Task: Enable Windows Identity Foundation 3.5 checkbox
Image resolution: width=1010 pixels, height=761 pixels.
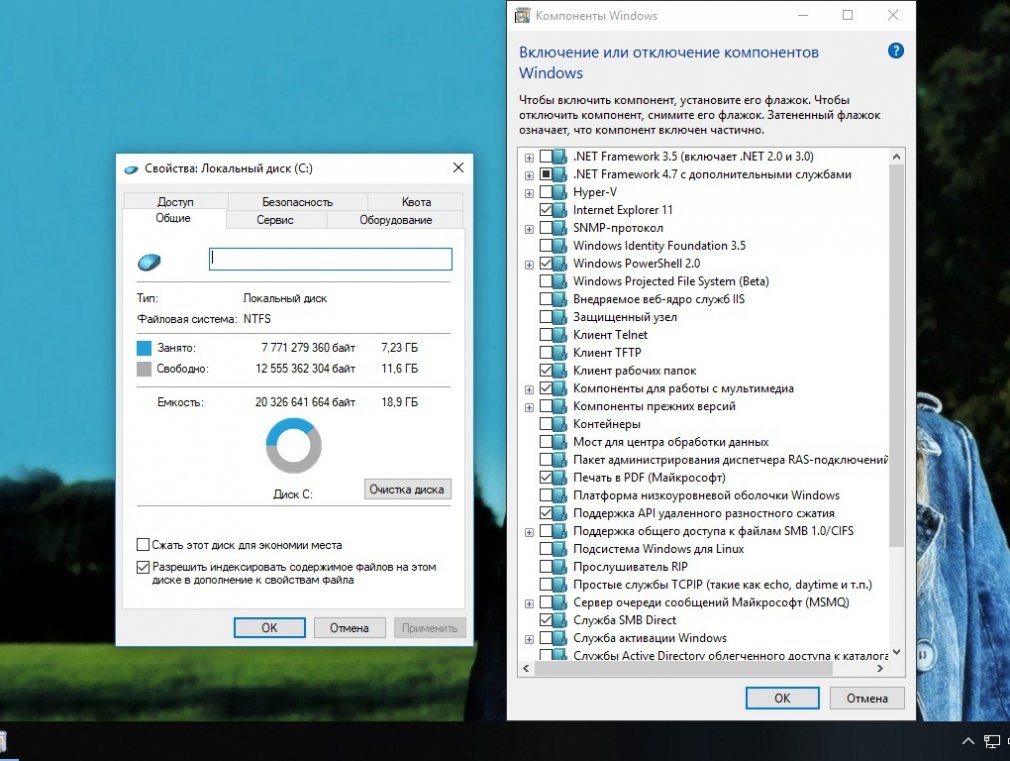Action: click(546, 246)
